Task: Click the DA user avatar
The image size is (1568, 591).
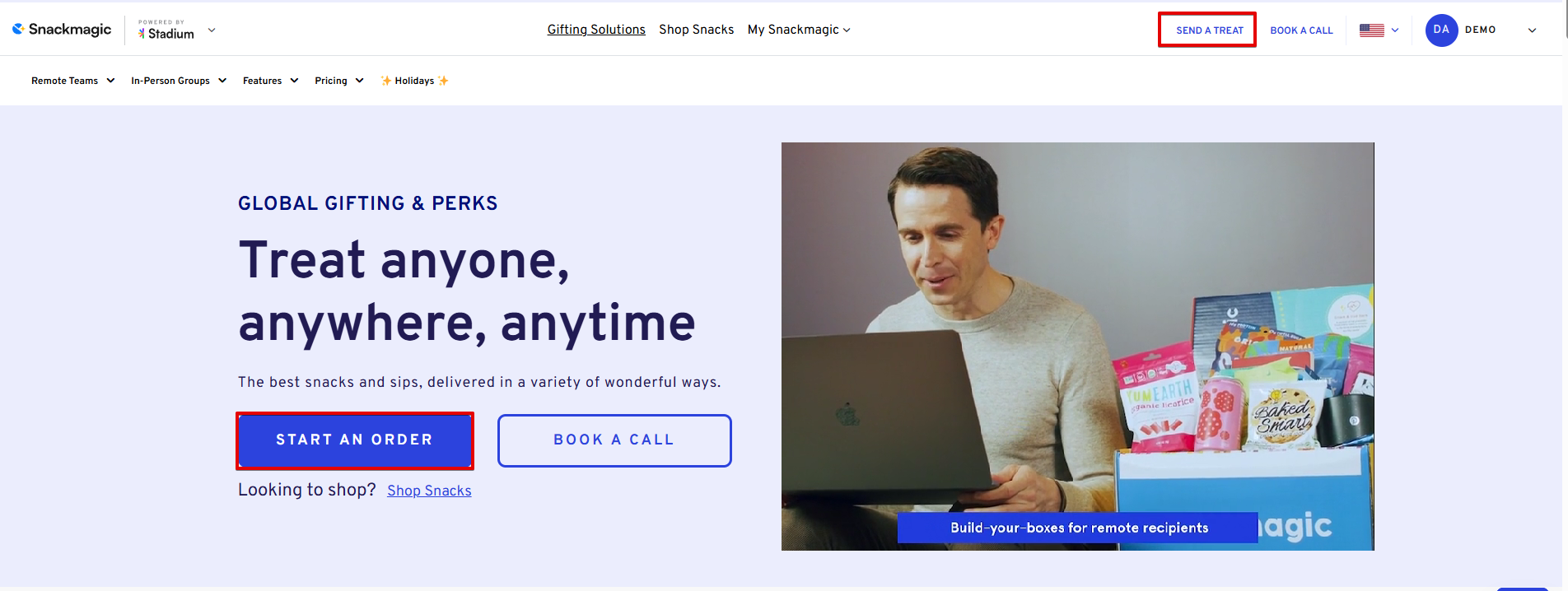Action: pos(1441,30)
